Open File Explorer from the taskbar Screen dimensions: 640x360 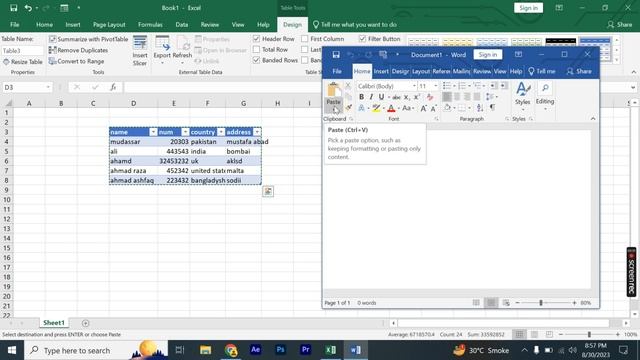(205, 350)
